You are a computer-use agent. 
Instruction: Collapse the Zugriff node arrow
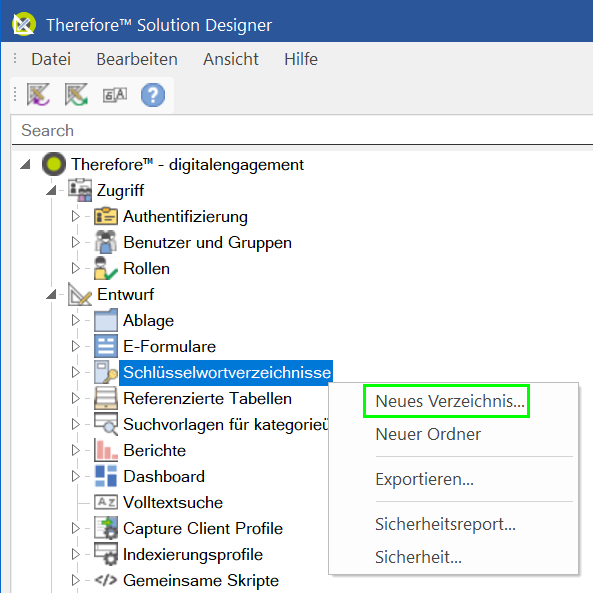51,190
